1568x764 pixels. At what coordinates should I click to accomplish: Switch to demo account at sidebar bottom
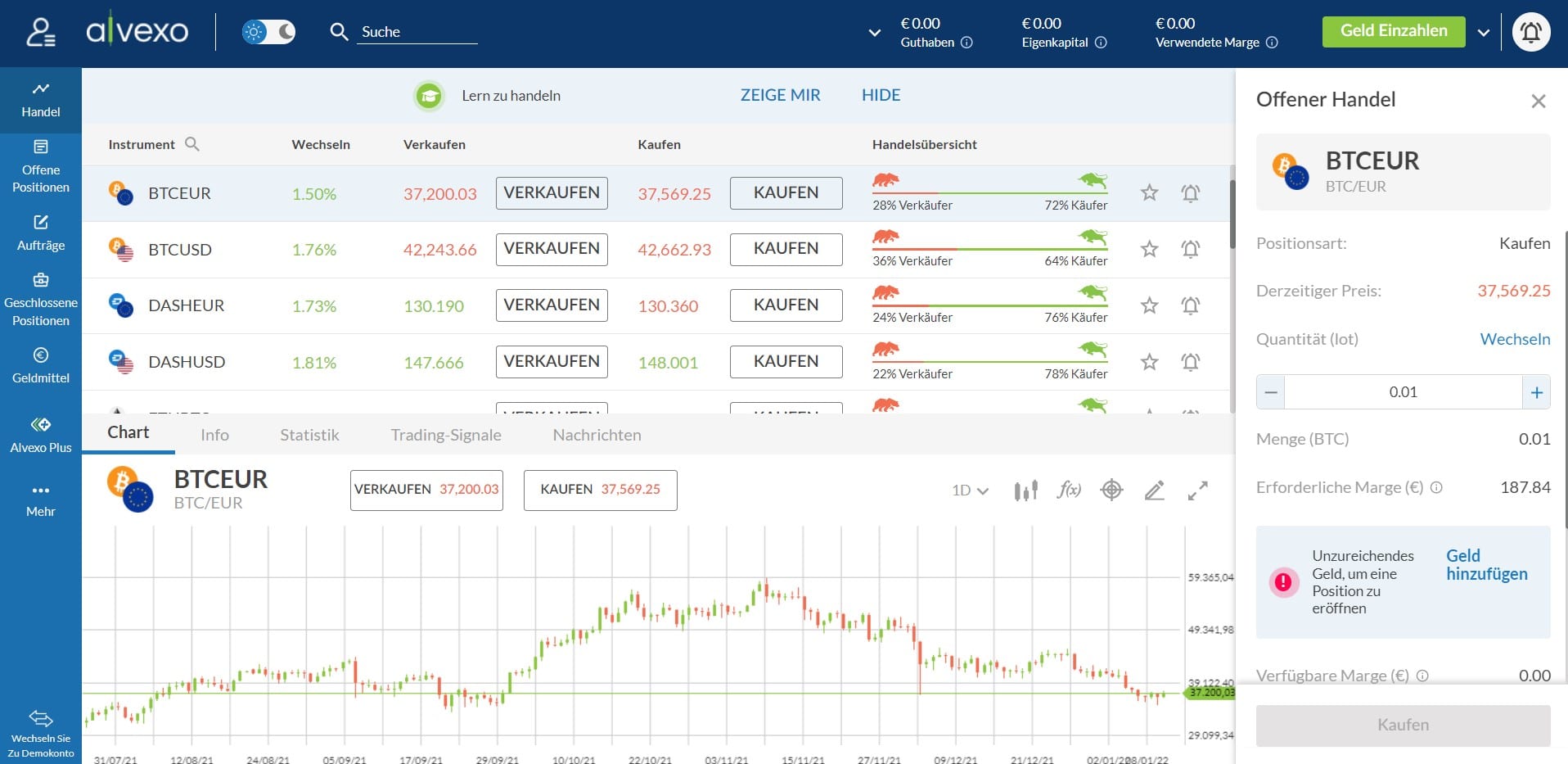click(41, 734)
